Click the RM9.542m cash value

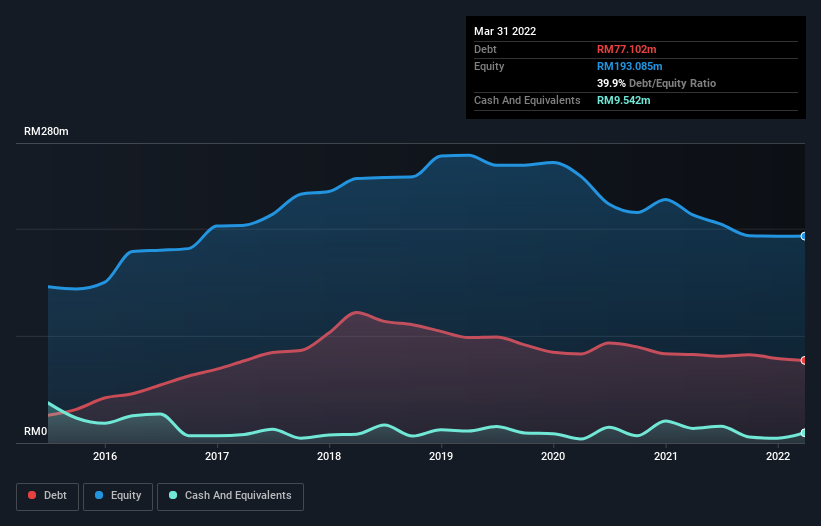623,100
